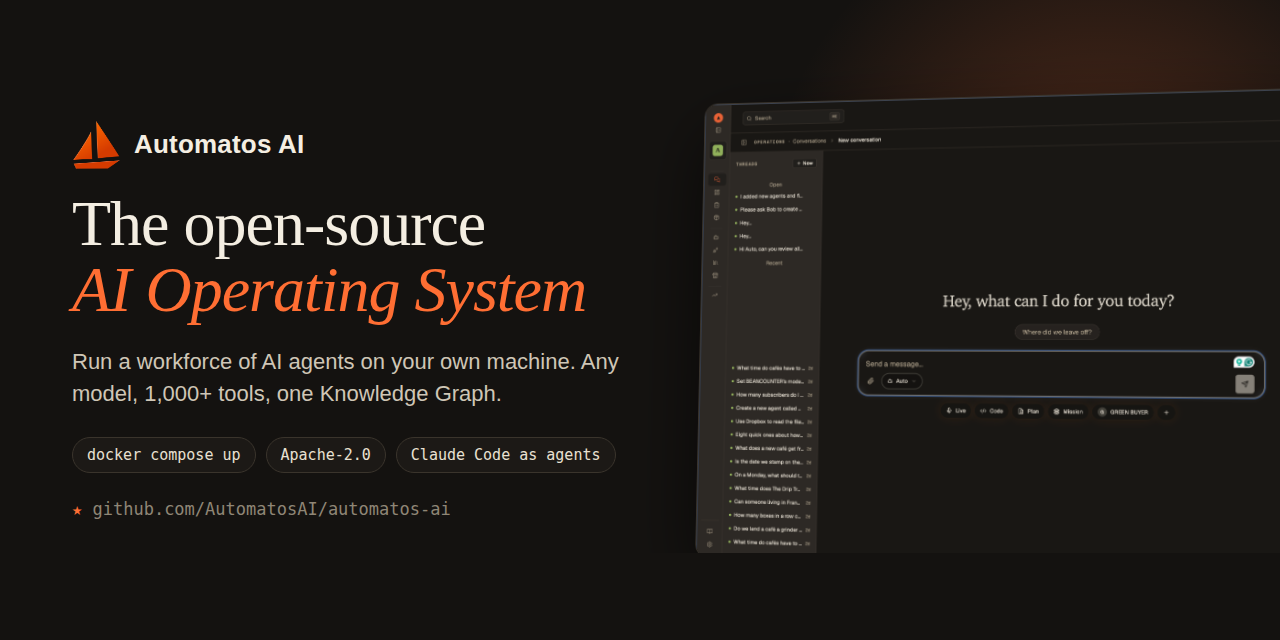Screen dimensions: 1280x640
Task: Select the Conversations breadcrumb item
Action: click(x=810, y=141)
